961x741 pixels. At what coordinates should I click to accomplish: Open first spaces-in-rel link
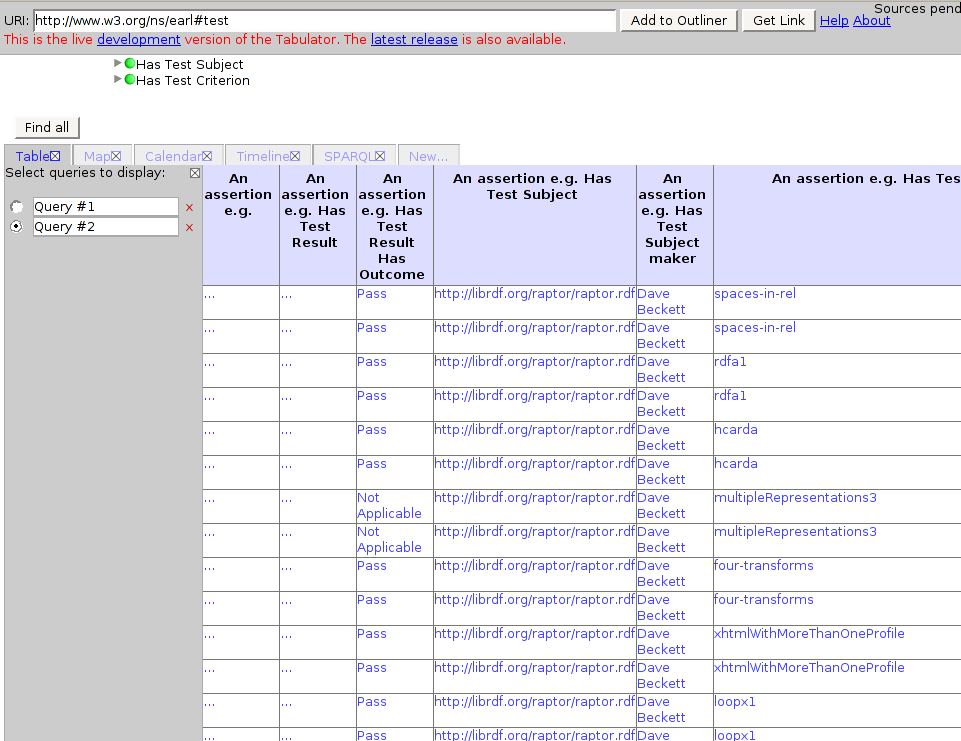coord(755,294)
